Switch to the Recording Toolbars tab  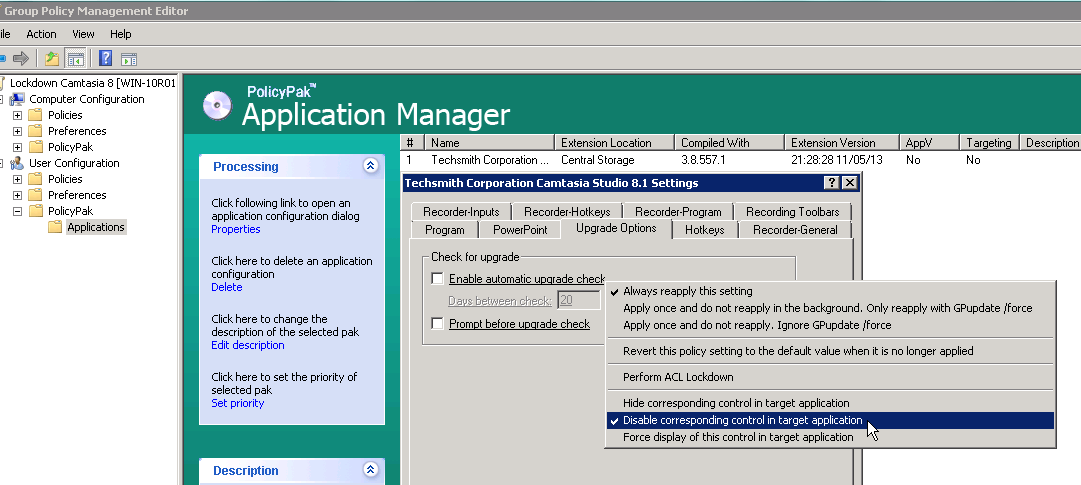(x=793, y=212)
